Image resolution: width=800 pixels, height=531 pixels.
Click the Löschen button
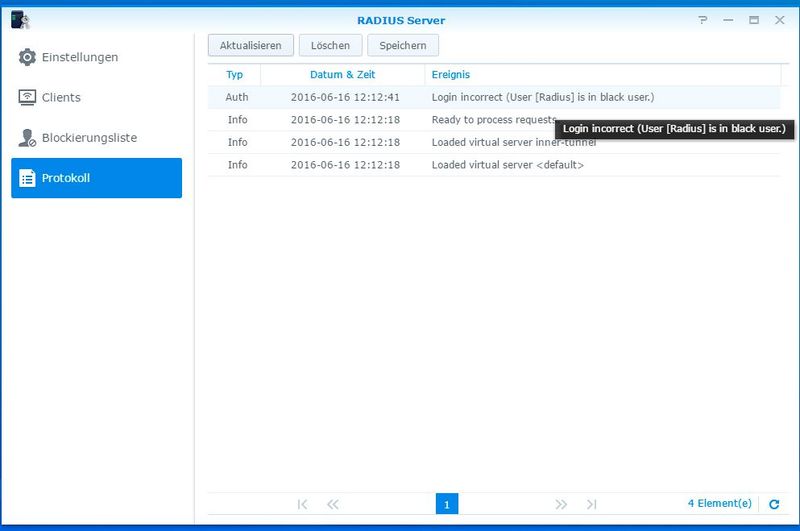330,45
